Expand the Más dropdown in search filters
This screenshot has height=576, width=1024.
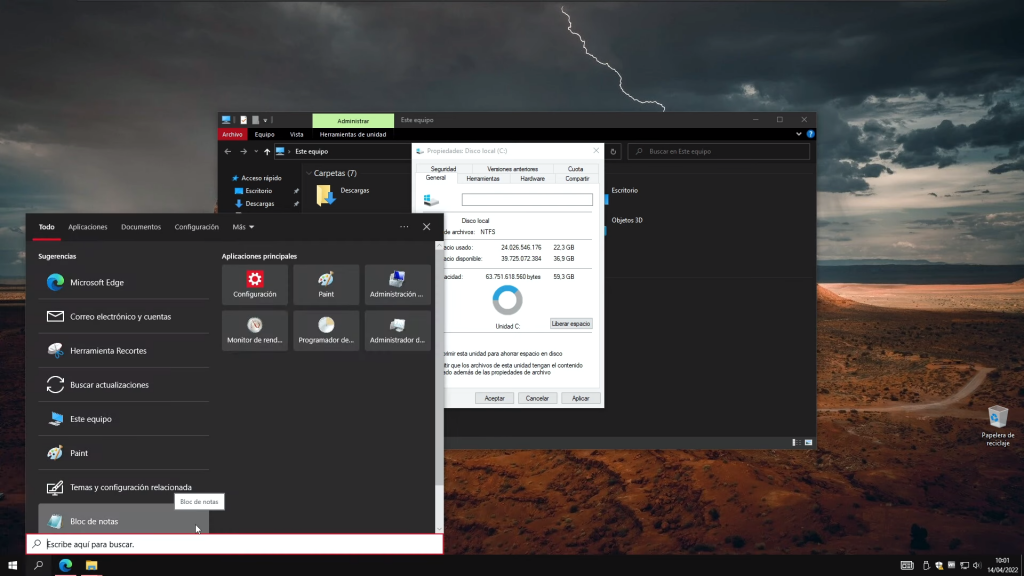point(243,227)
